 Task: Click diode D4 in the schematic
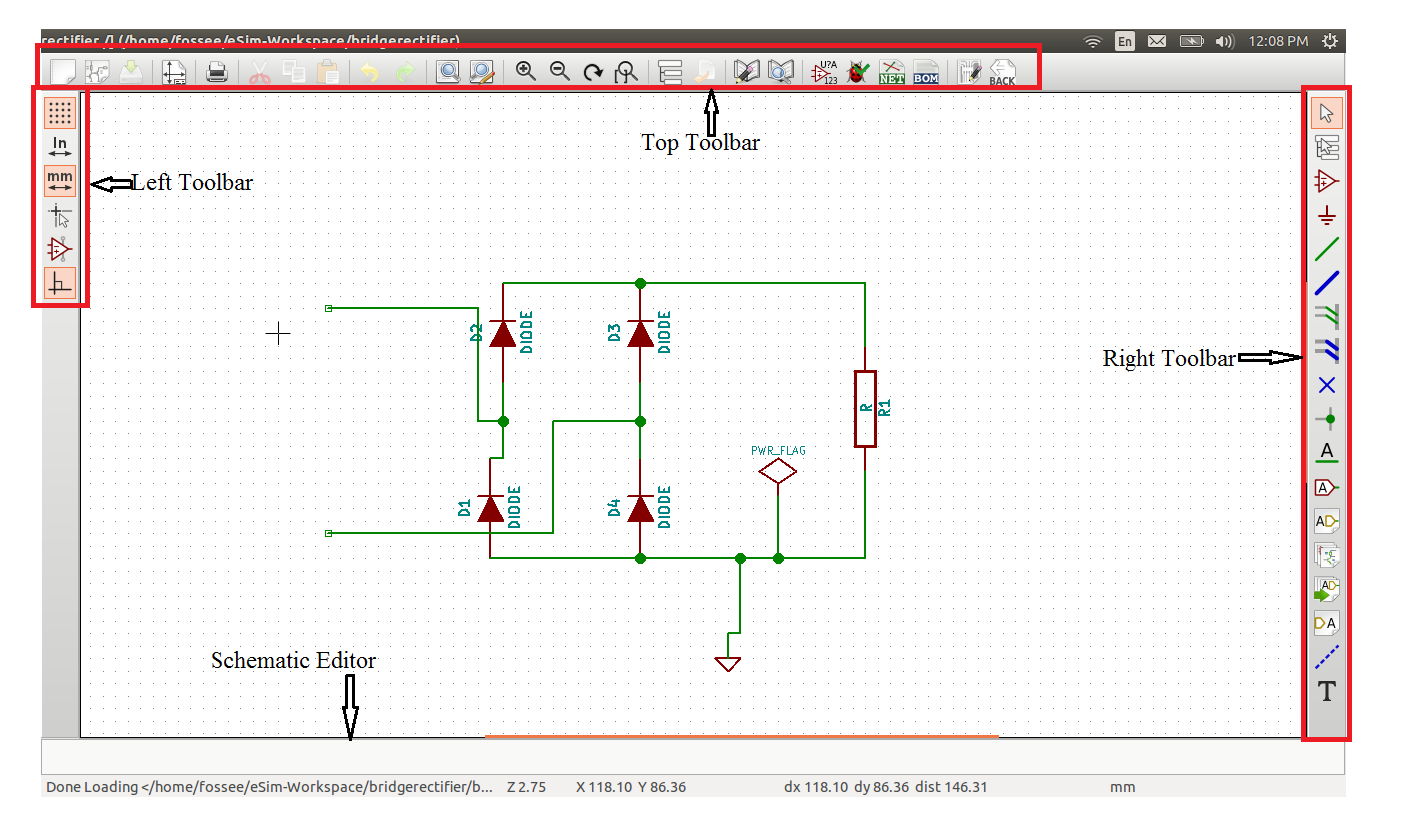click(x=641, y=509)
